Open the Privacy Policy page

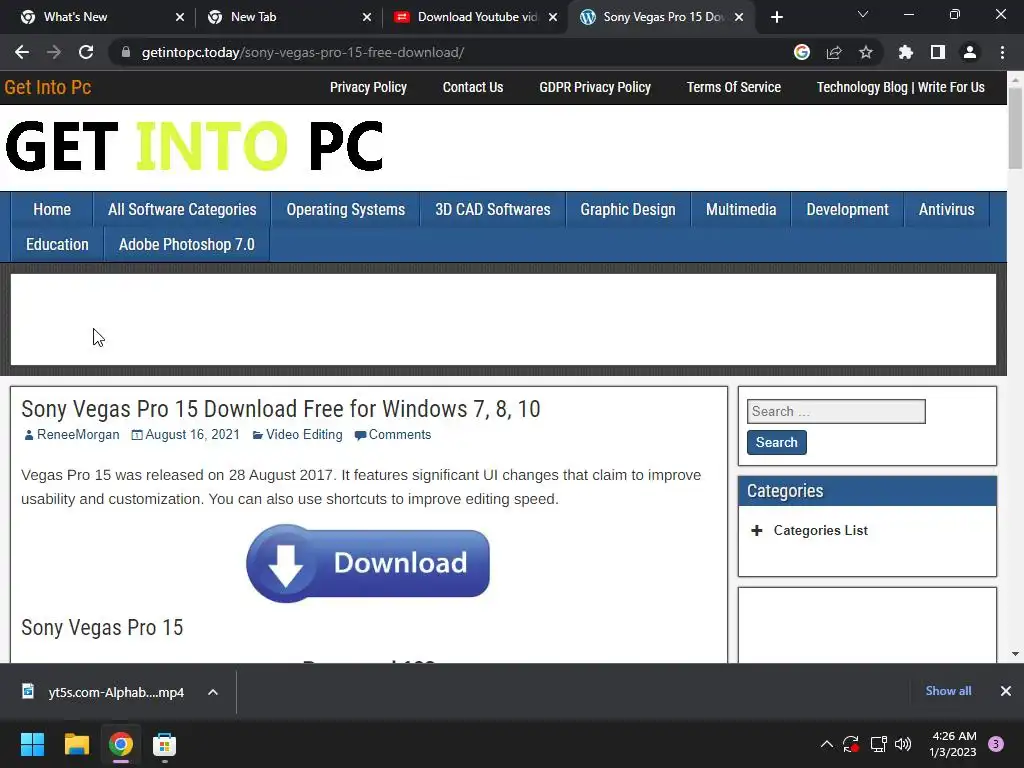click(x=368, y=88)
